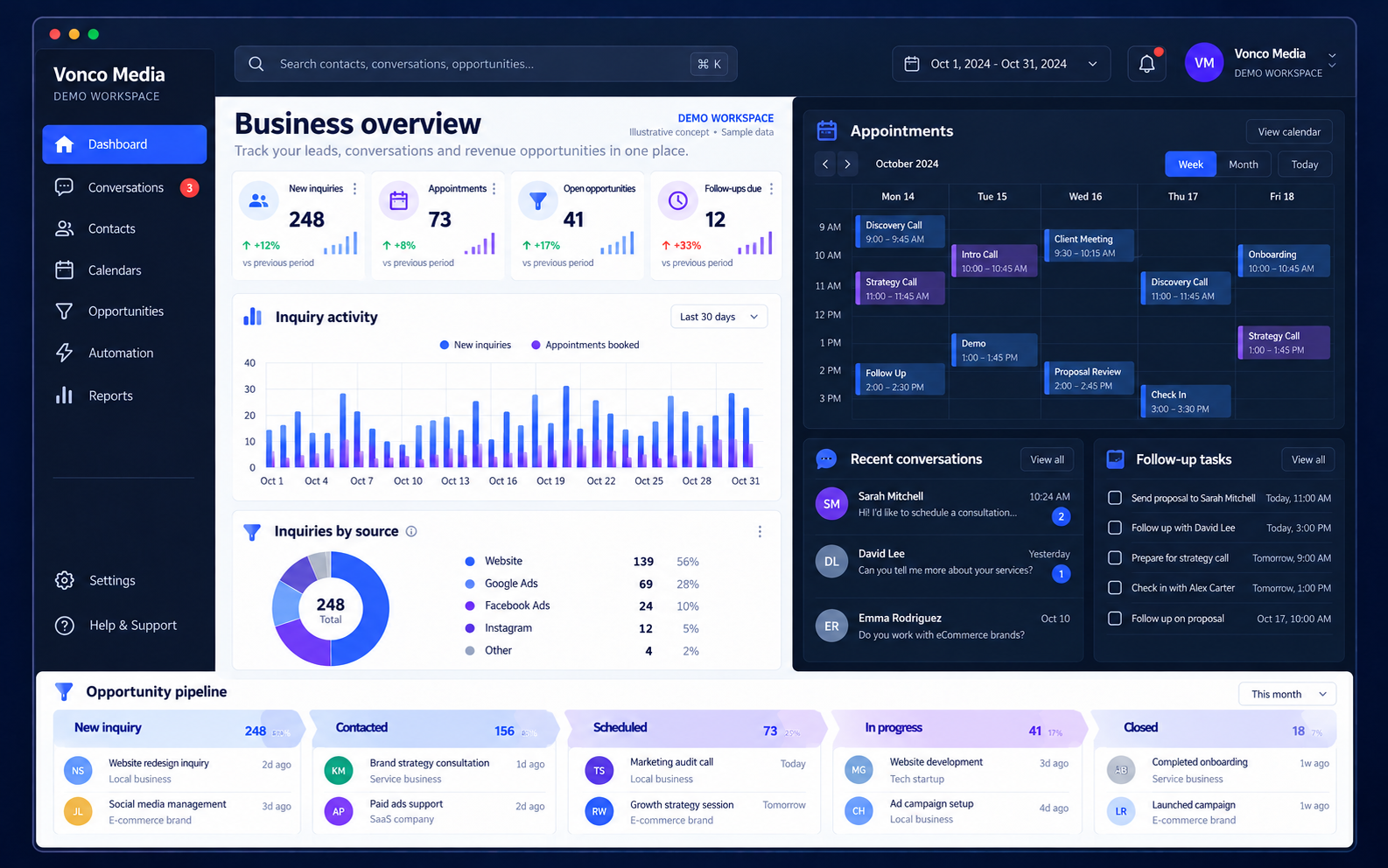1388x868 pixels.
Task: Click the VM user avatar
Action: pyautogui.click(x=1204, y=63)
